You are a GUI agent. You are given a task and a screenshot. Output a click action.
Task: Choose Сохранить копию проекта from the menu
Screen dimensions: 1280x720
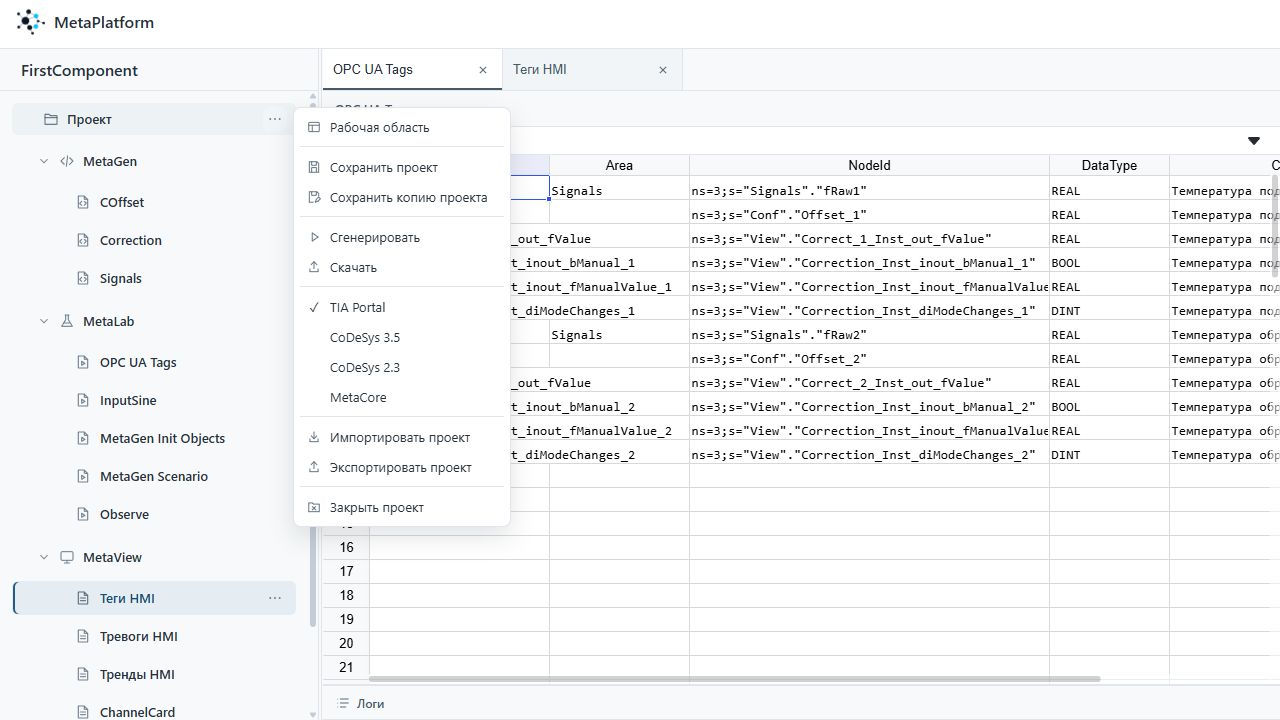402,197
